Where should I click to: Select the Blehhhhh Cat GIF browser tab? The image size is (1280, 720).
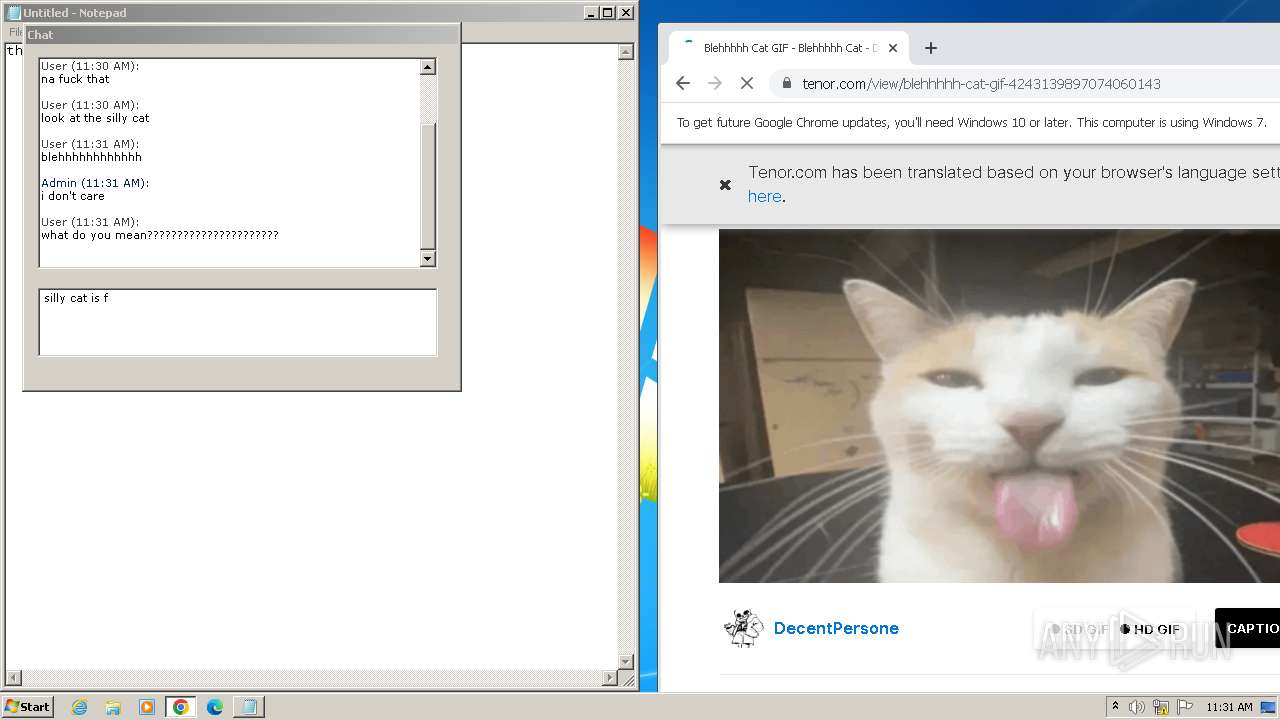[788, 48]
